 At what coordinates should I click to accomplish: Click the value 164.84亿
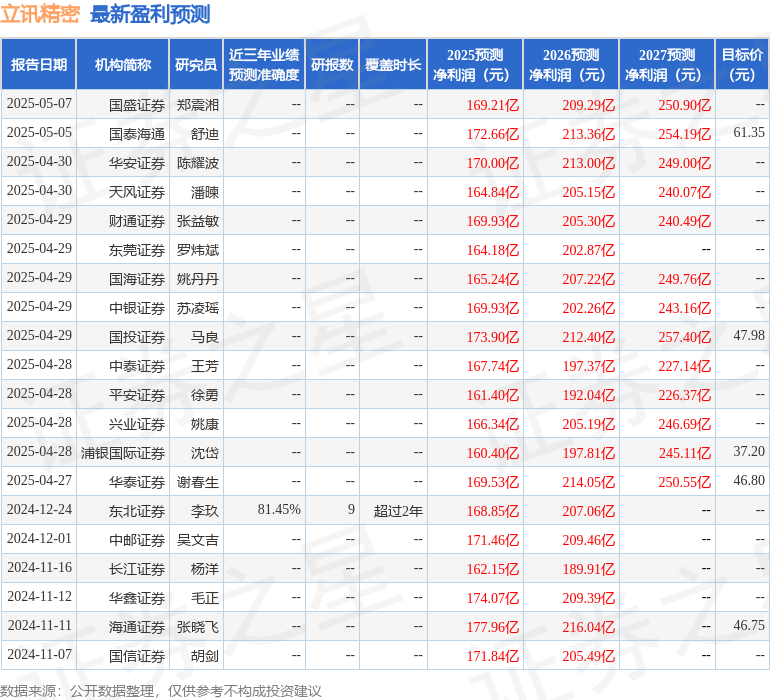point(493,192)
